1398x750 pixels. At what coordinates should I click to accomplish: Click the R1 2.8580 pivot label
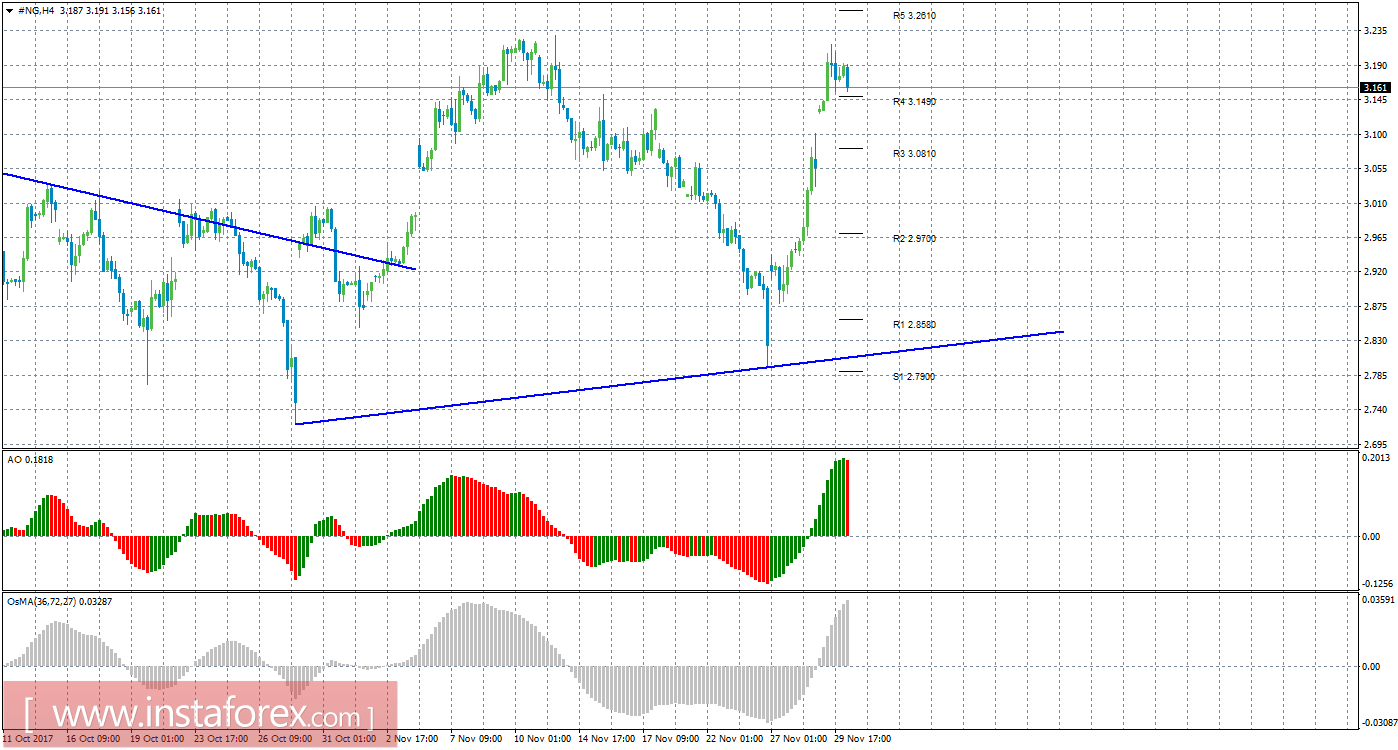click(x=914, y=324)
